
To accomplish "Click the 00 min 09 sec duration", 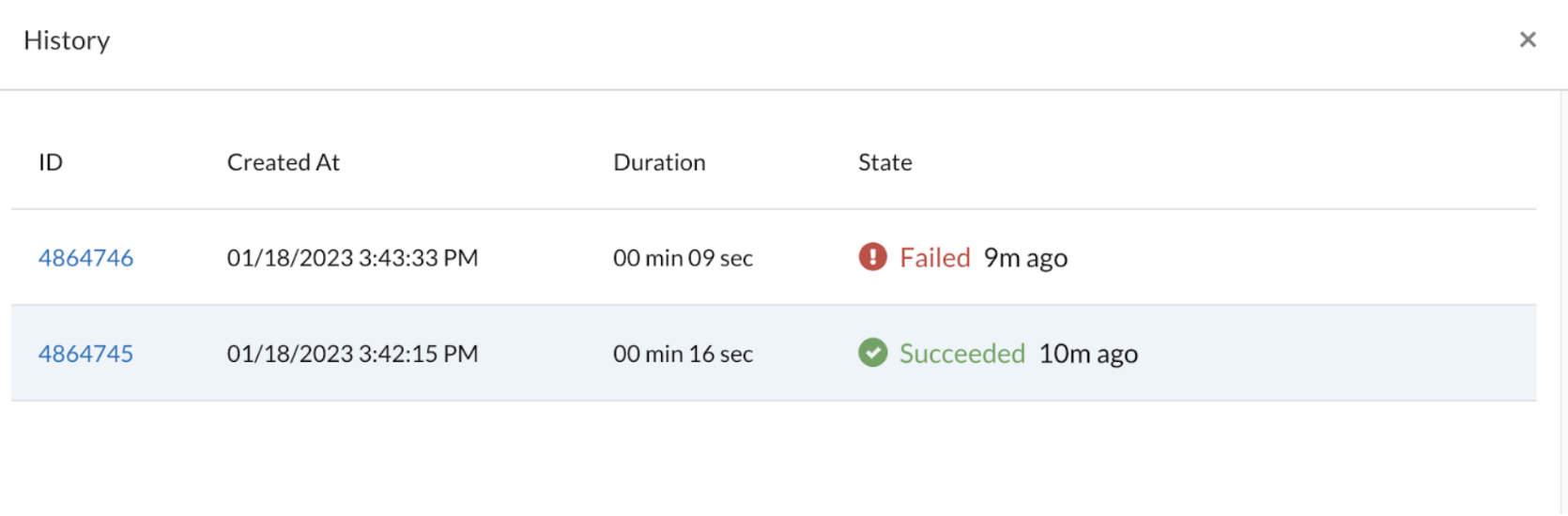I will (x=683, y=258).
